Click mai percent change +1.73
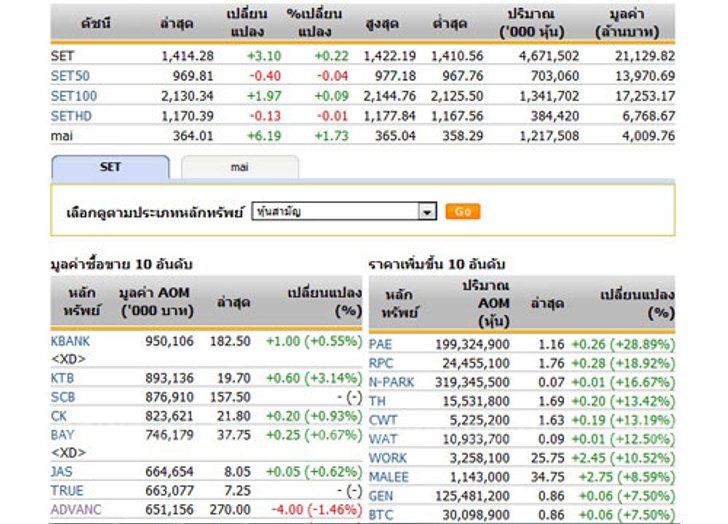The width and height of the screenshot is (728, 524). (332, 136)
